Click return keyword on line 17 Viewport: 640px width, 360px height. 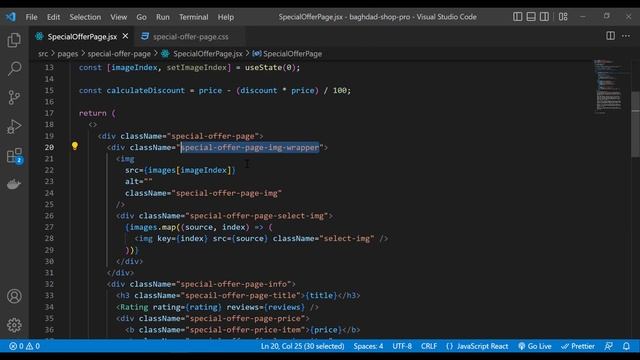pos(93,113)
